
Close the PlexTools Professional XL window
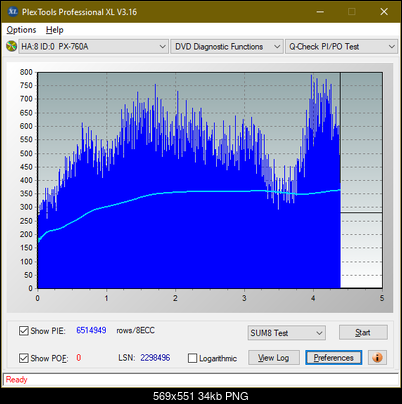(384, 12)
